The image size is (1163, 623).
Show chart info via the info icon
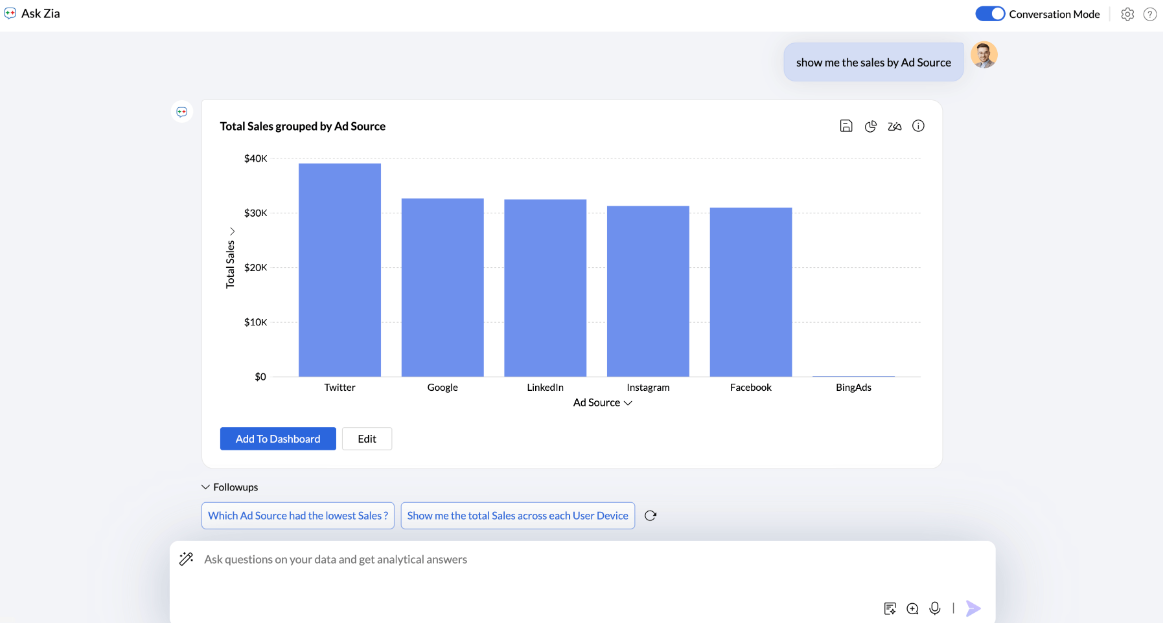click(x=918, y=126)
